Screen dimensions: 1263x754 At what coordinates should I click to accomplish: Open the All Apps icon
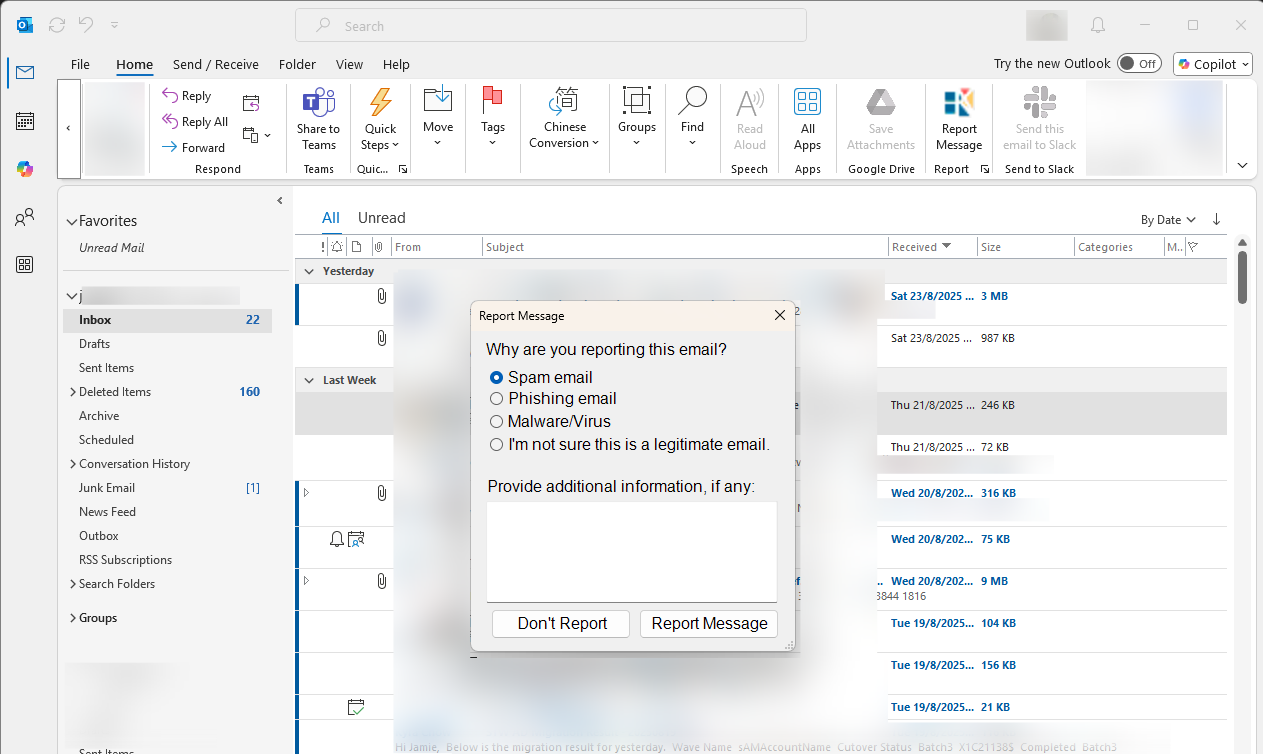pos(807,103)
